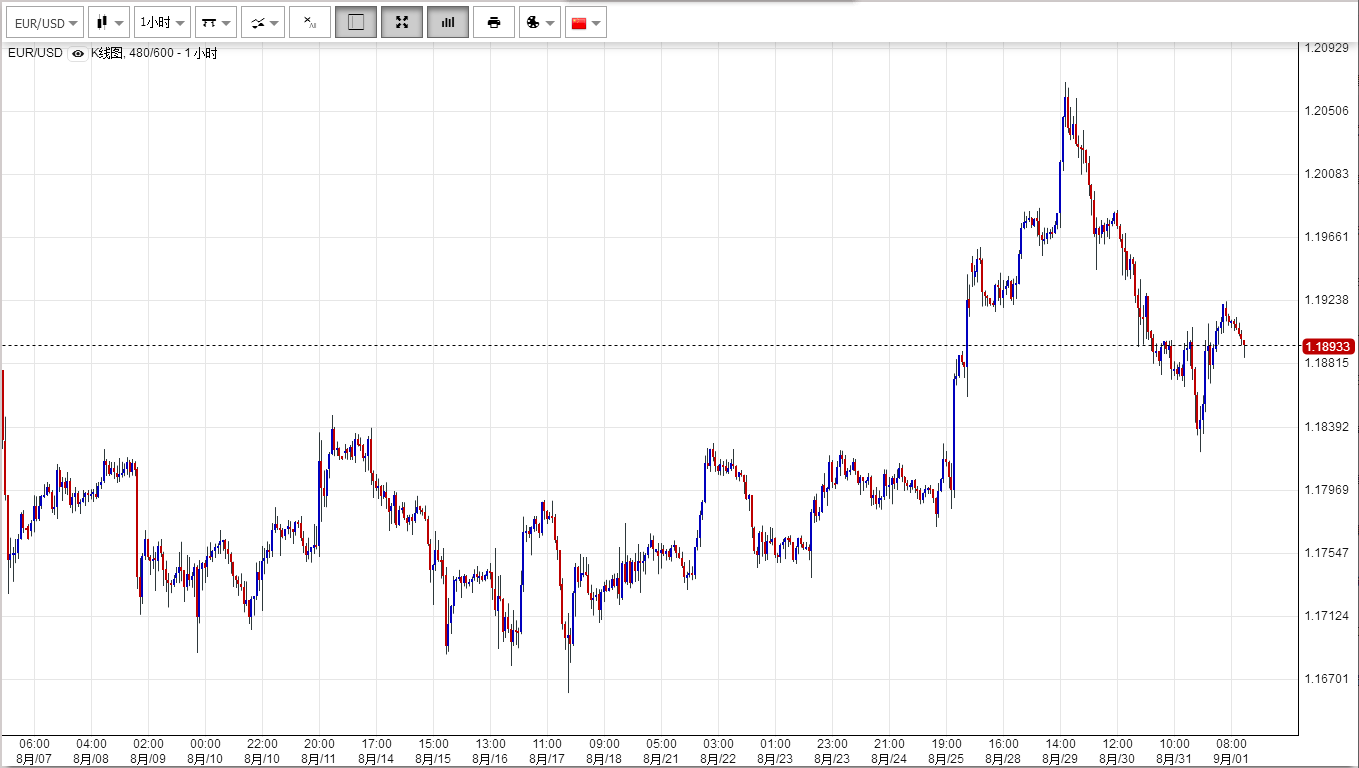The image size is (1359, 768).
Task: Open the candlestick chart type selector
Action: tap(109, 22)
